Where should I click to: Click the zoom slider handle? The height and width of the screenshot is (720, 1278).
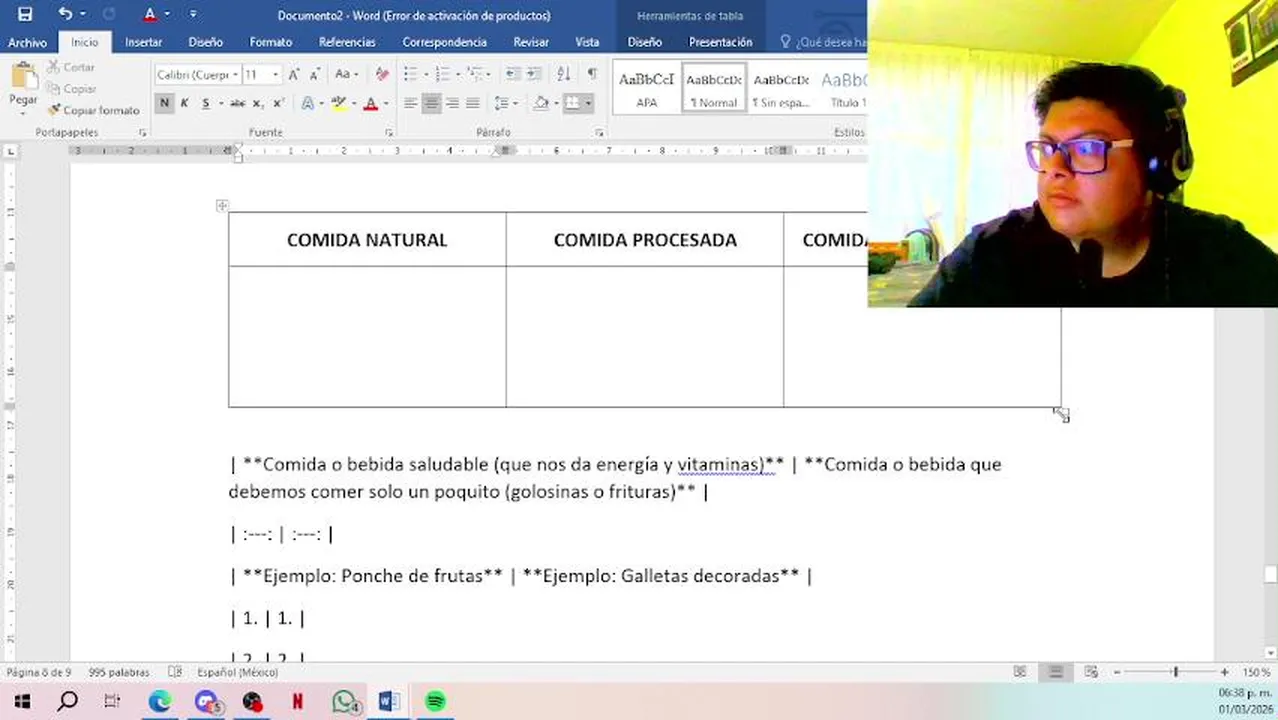pyautogui.click(x=1175, y=672)
